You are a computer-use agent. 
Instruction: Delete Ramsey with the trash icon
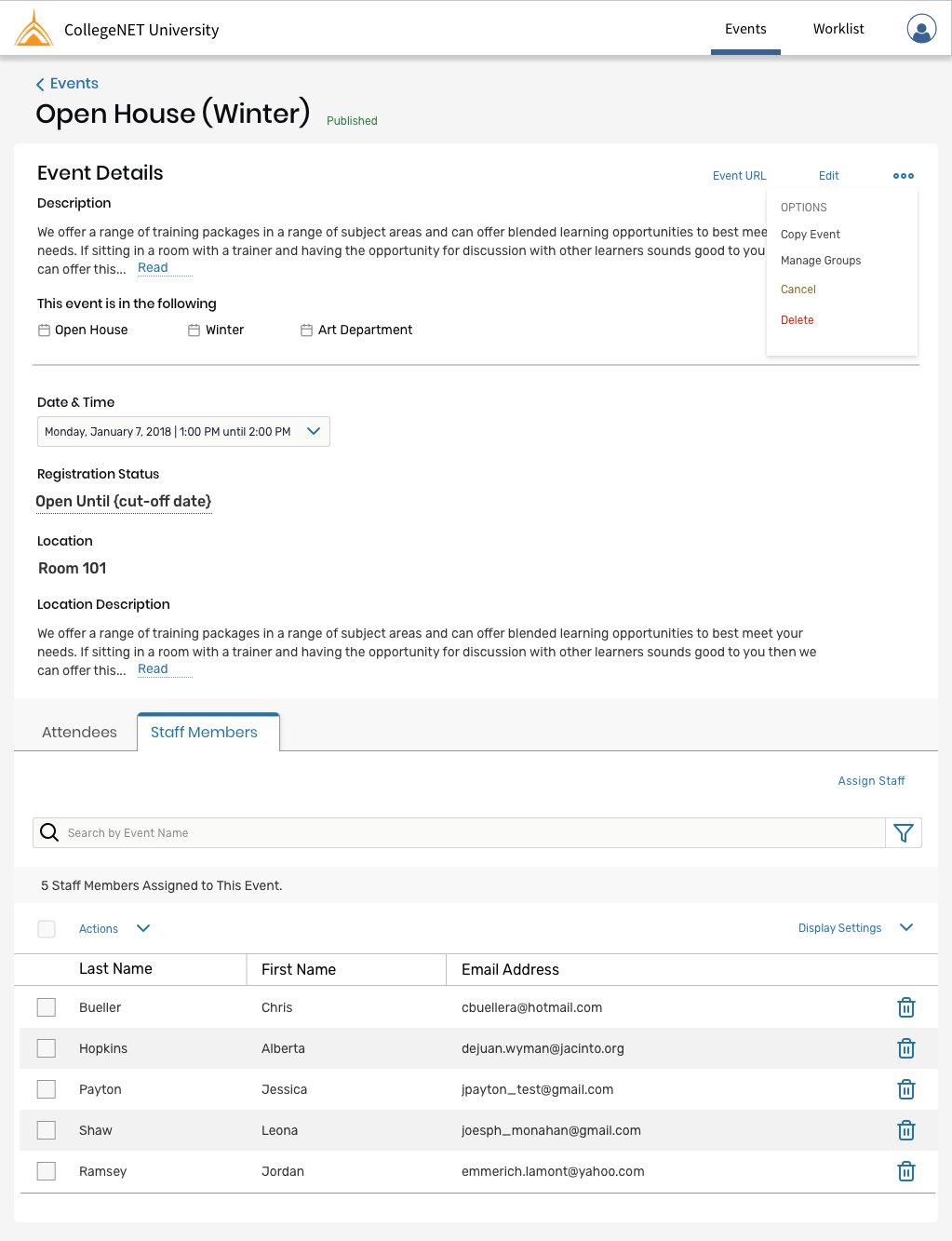[906, 1171]
